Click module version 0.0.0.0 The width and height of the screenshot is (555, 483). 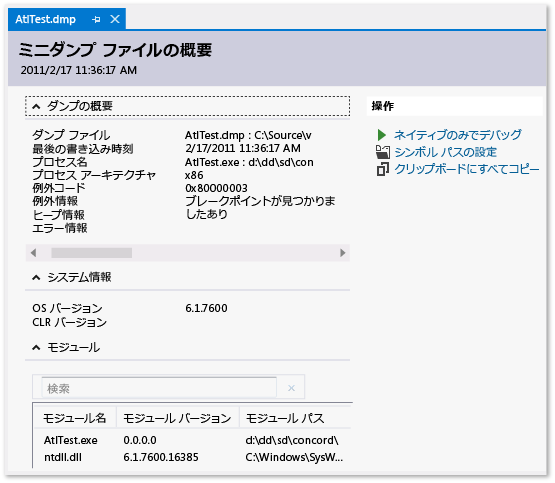[140, 440]
